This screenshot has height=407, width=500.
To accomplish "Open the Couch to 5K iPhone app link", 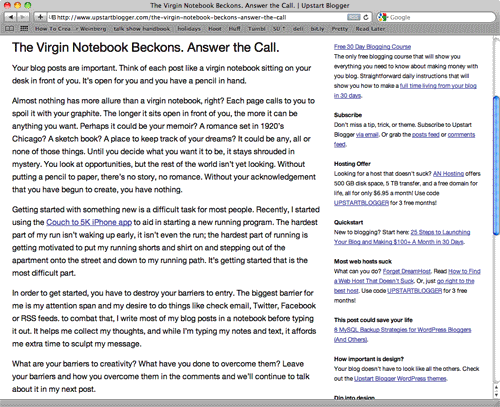I will coord(89,222).
